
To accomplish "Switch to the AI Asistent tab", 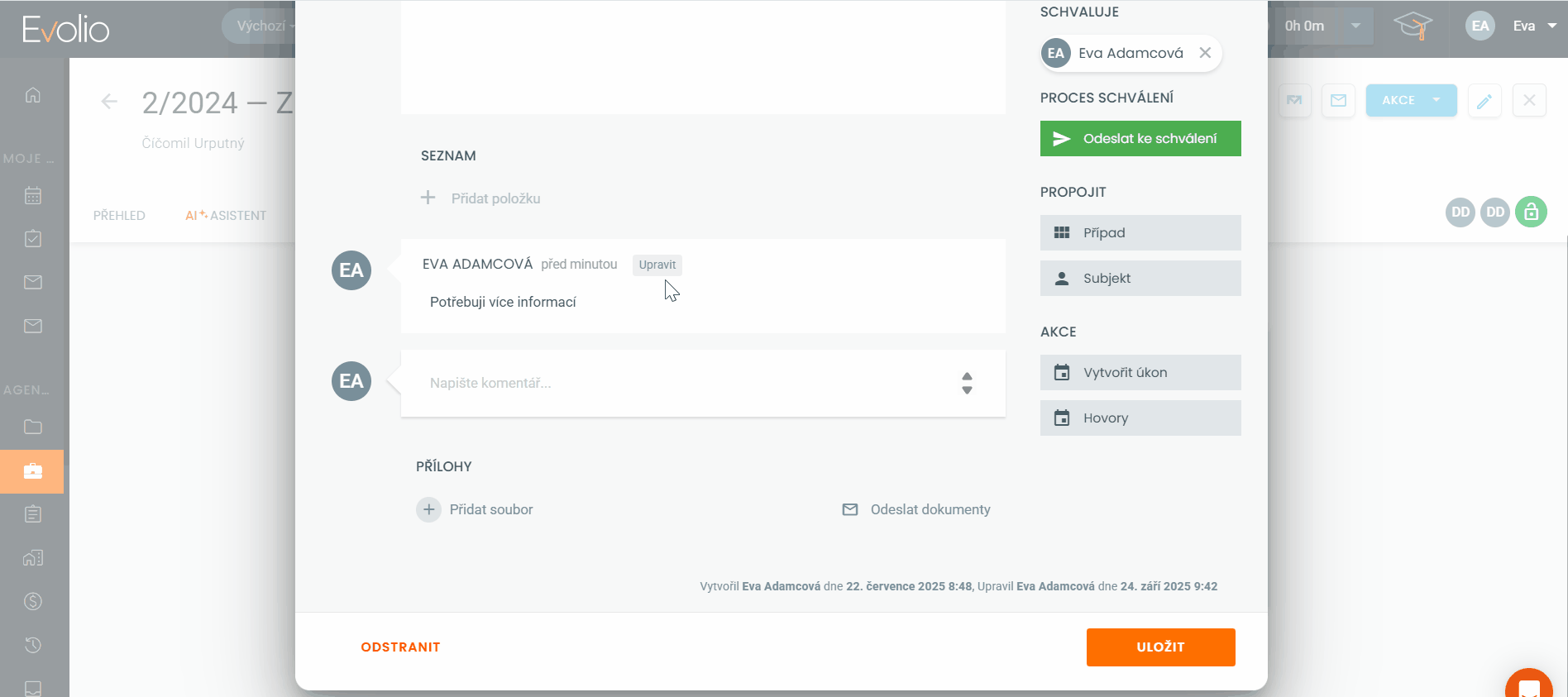I will coord(226,216).
